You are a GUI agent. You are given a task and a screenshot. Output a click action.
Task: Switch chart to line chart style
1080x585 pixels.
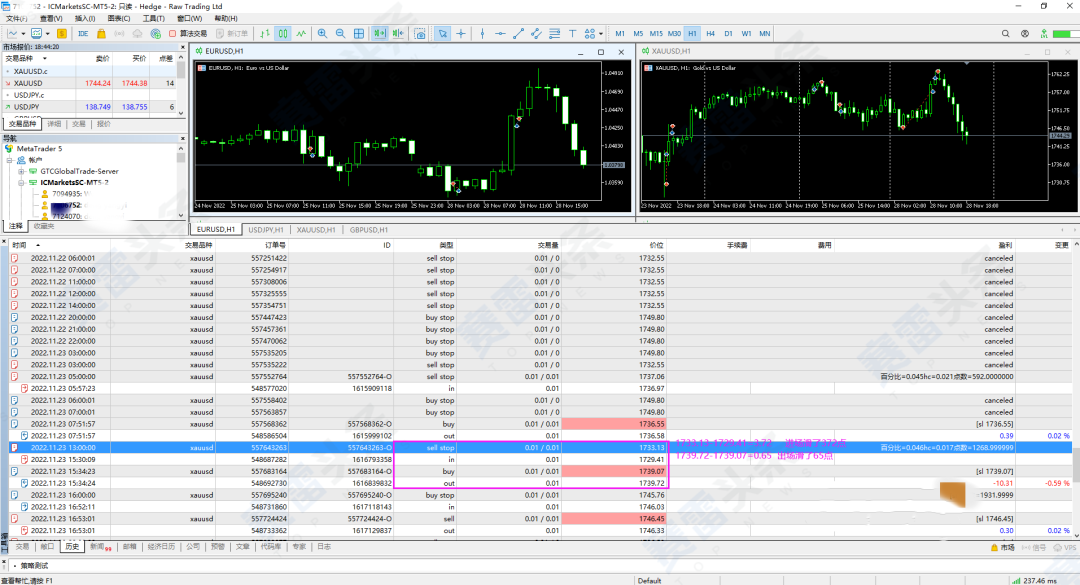[x=301, y=33]
